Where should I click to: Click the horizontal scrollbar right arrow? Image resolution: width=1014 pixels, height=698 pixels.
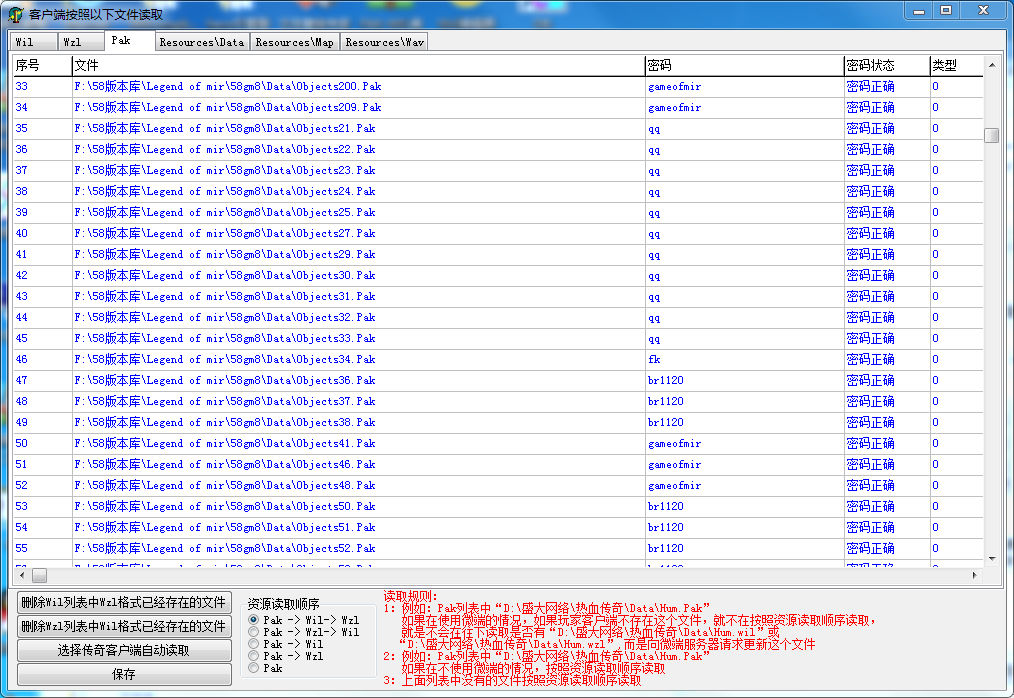point(975,576)
